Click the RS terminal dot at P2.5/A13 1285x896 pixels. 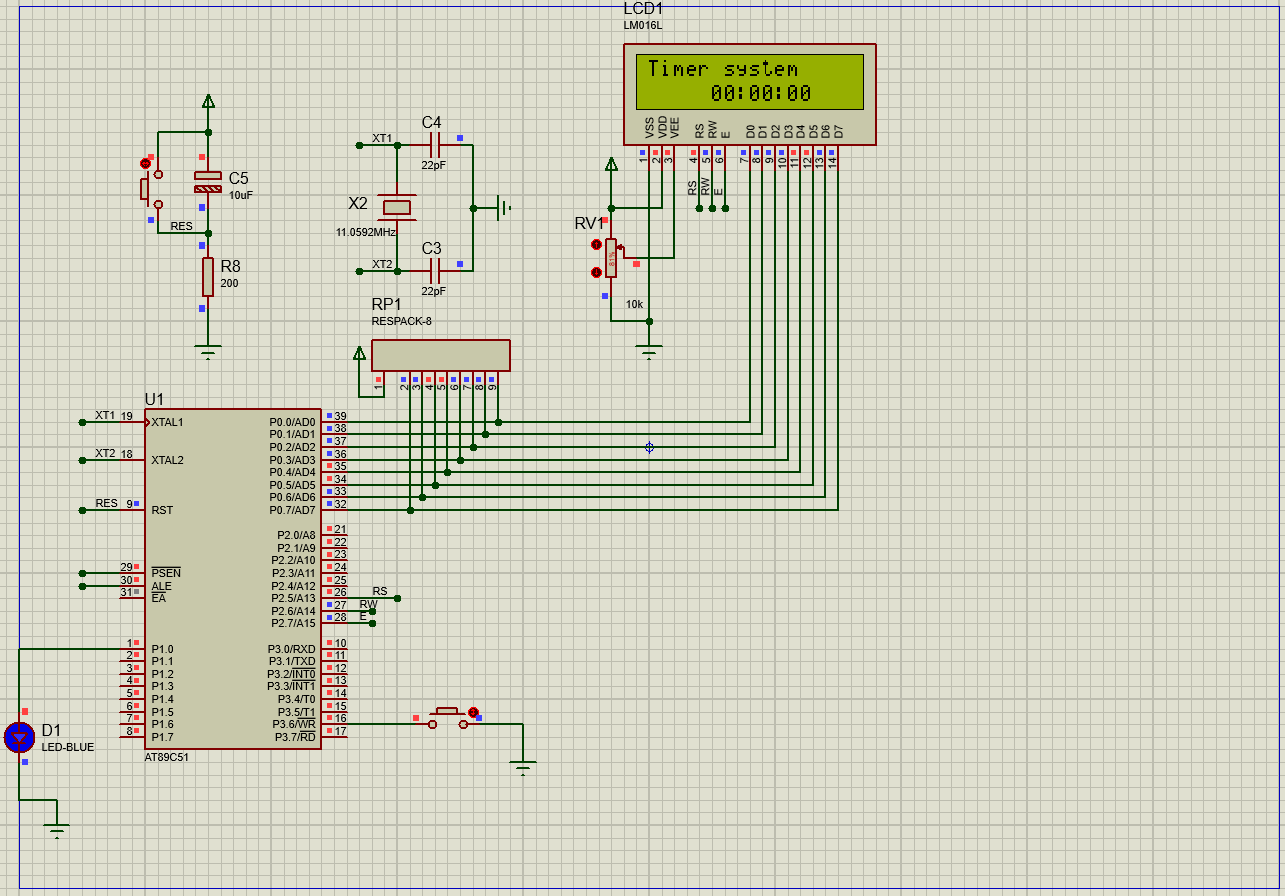click(397, 598)
